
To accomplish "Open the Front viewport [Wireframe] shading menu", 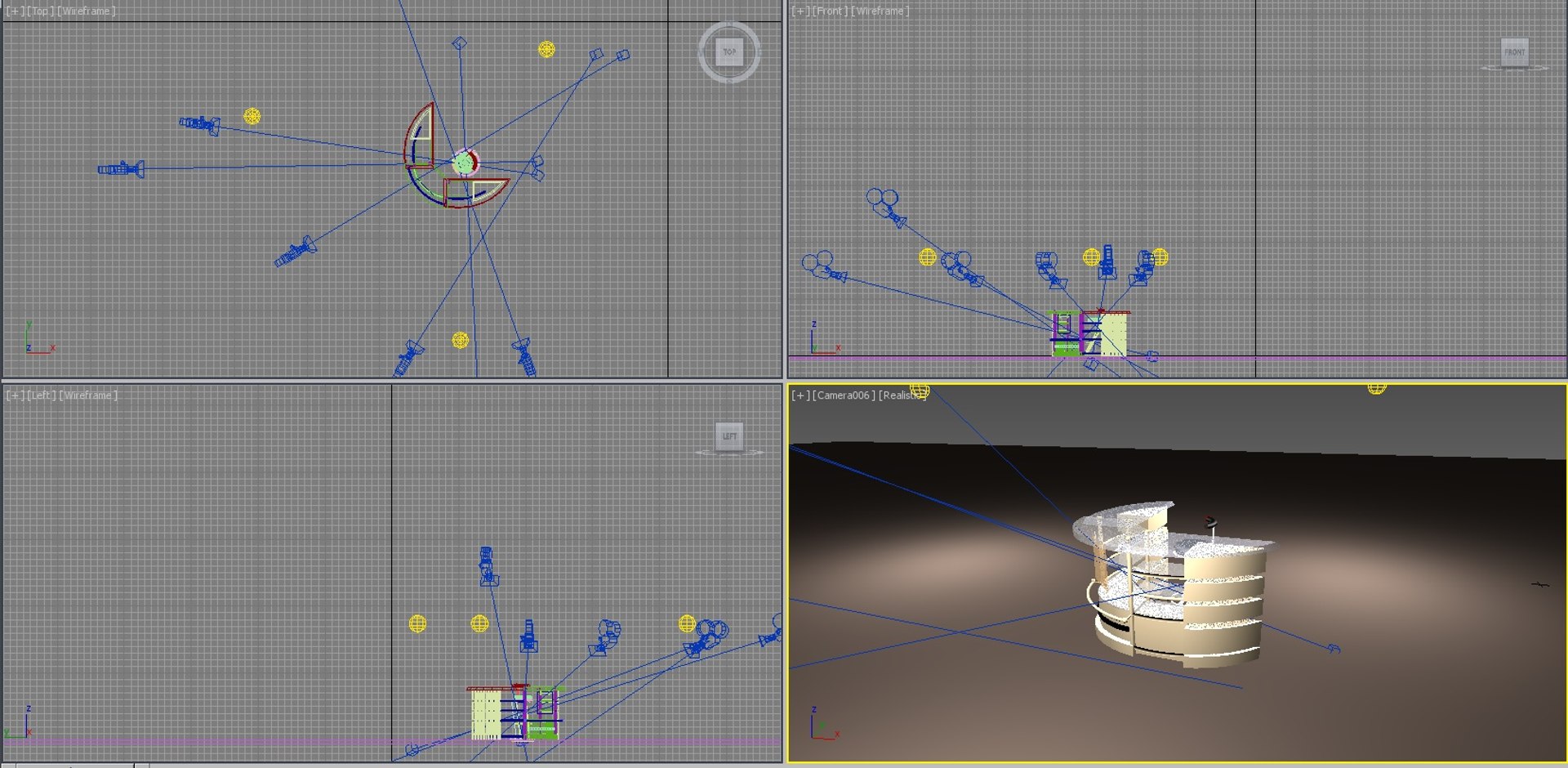I will [880, 11].
